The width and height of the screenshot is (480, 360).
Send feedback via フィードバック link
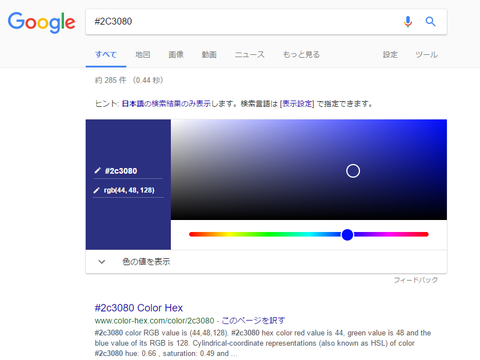coord(416,280)
